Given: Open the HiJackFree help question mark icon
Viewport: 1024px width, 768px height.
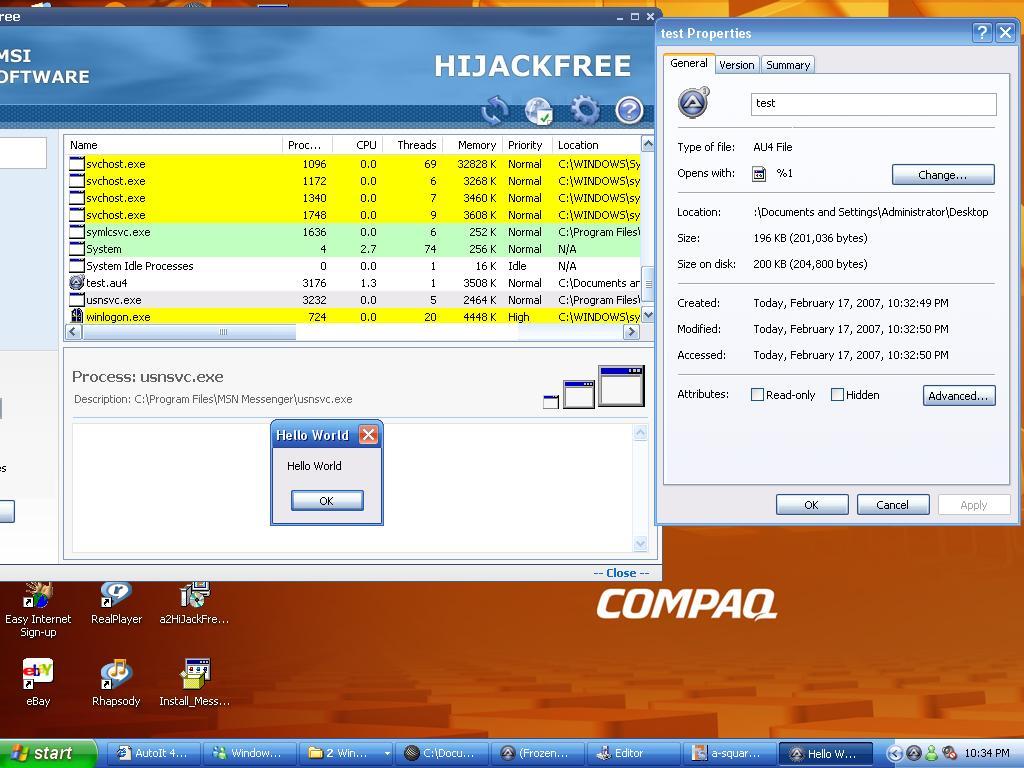Looking at the screenshot, I should [x=629, y=110].
